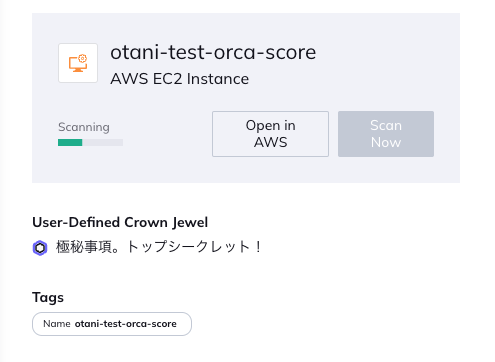Click the bold tag value otani-test-orca-score
This screenshot has height=362, width=495.
tap(126, 324)
